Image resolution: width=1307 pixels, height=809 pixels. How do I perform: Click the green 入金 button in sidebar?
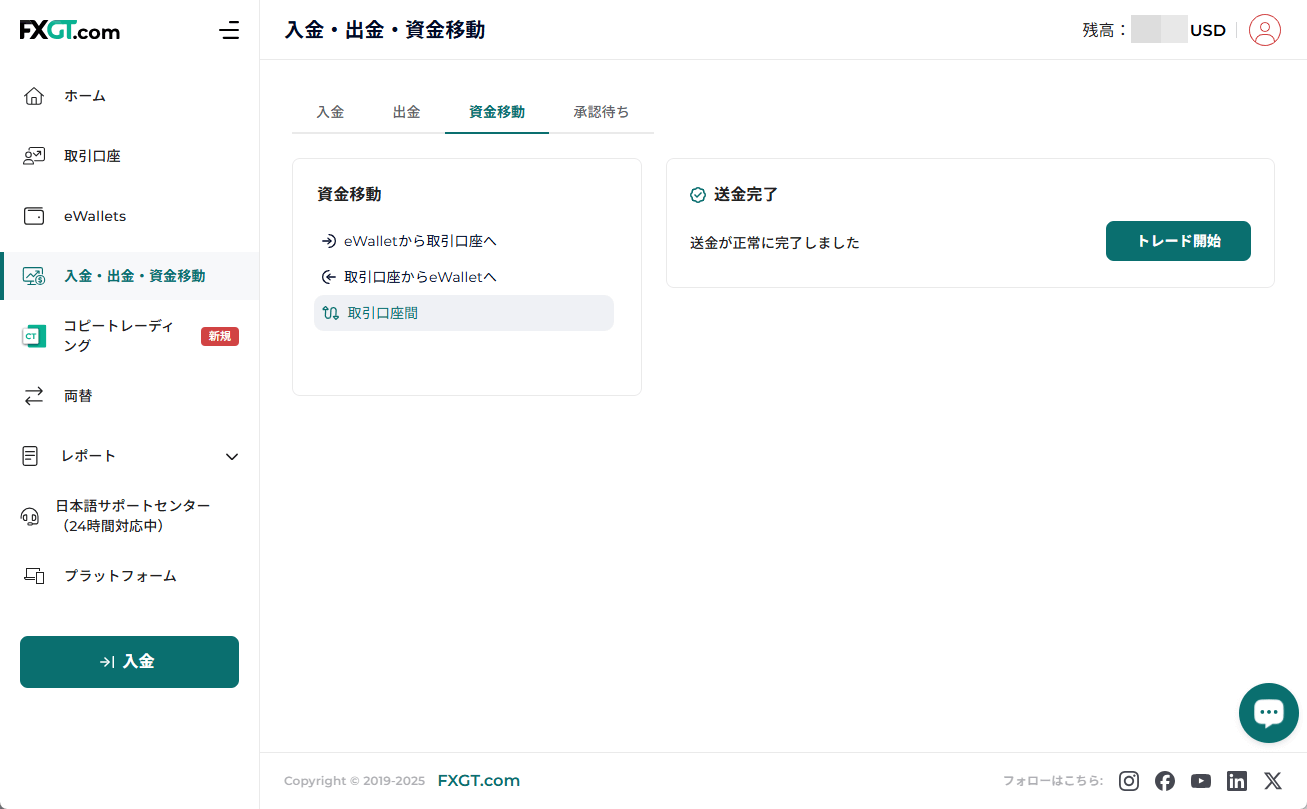click(x=129, y=662)
